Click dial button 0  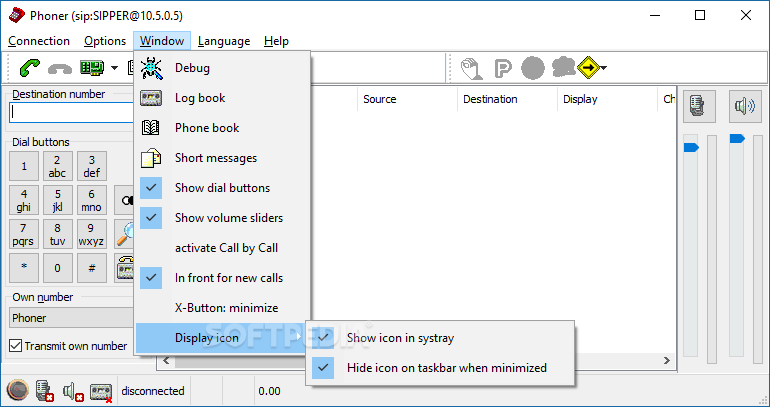[x=57, y=268]
